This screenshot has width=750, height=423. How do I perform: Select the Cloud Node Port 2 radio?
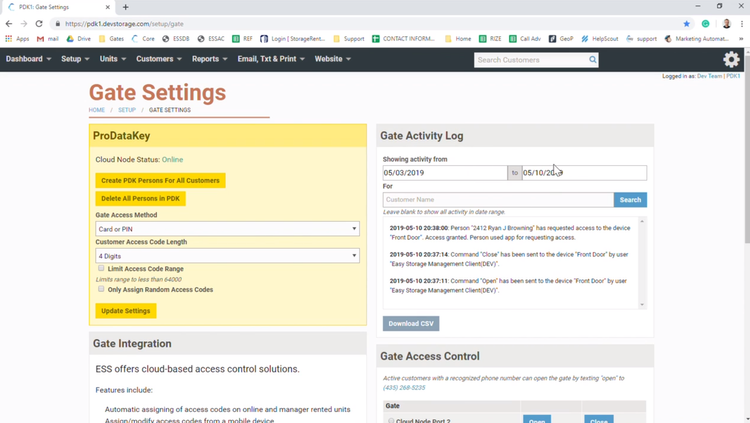(391, 421)
